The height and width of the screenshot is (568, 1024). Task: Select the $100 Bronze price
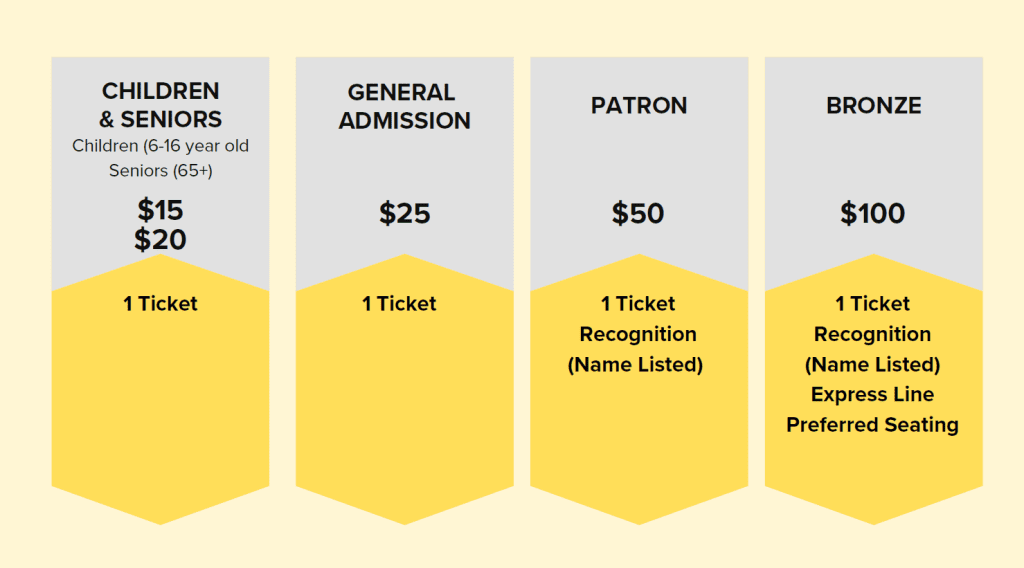[873, 213]
